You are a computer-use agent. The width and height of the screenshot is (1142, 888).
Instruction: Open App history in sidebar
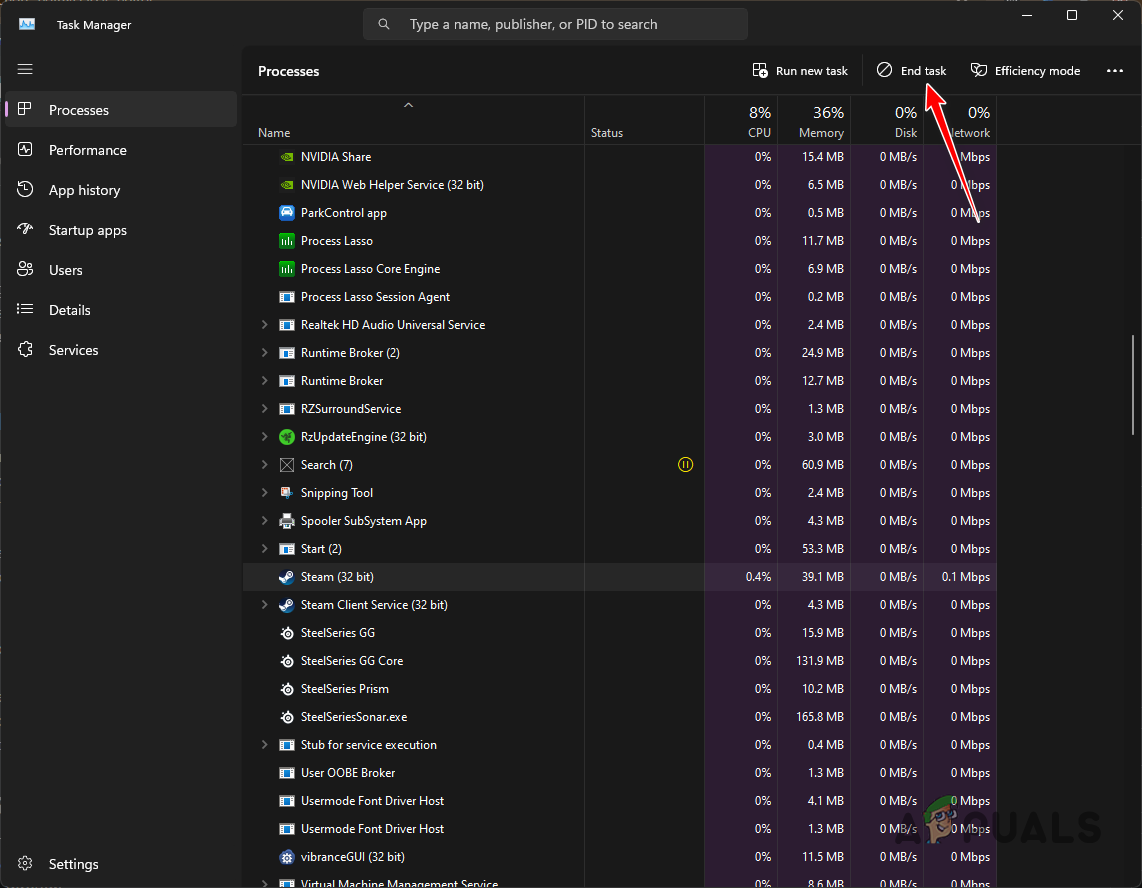pyautogui.click(x=84, y=190)
